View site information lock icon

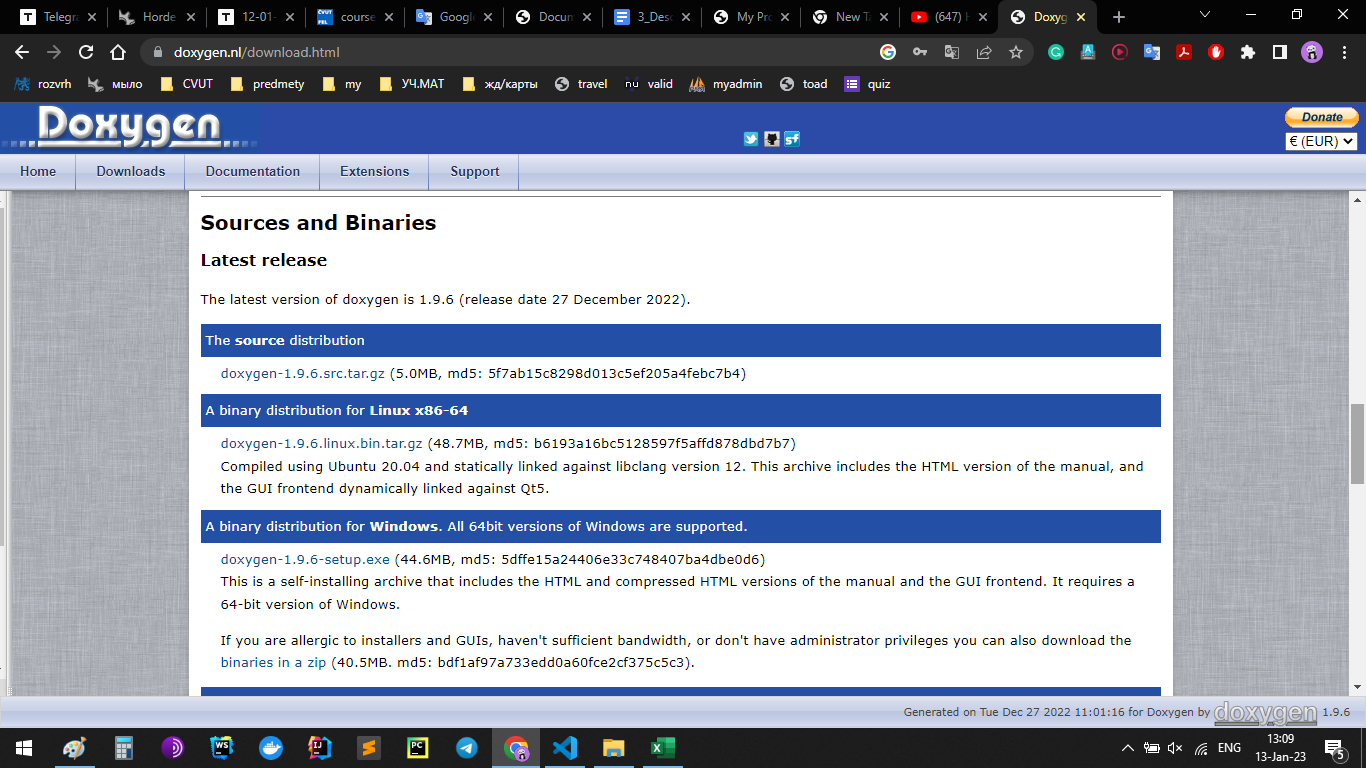(156, 52)
